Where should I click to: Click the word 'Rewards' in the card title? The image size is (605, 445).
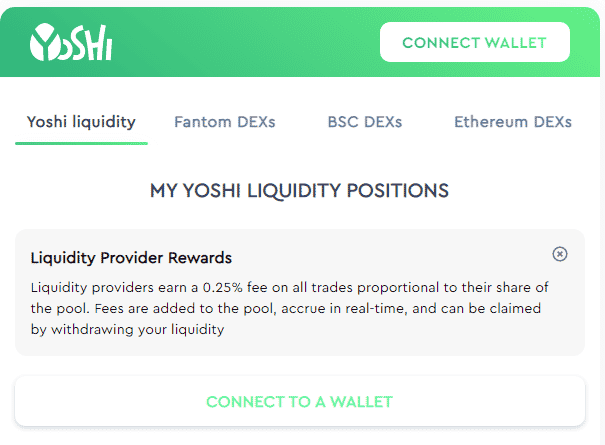pos(200,258)
